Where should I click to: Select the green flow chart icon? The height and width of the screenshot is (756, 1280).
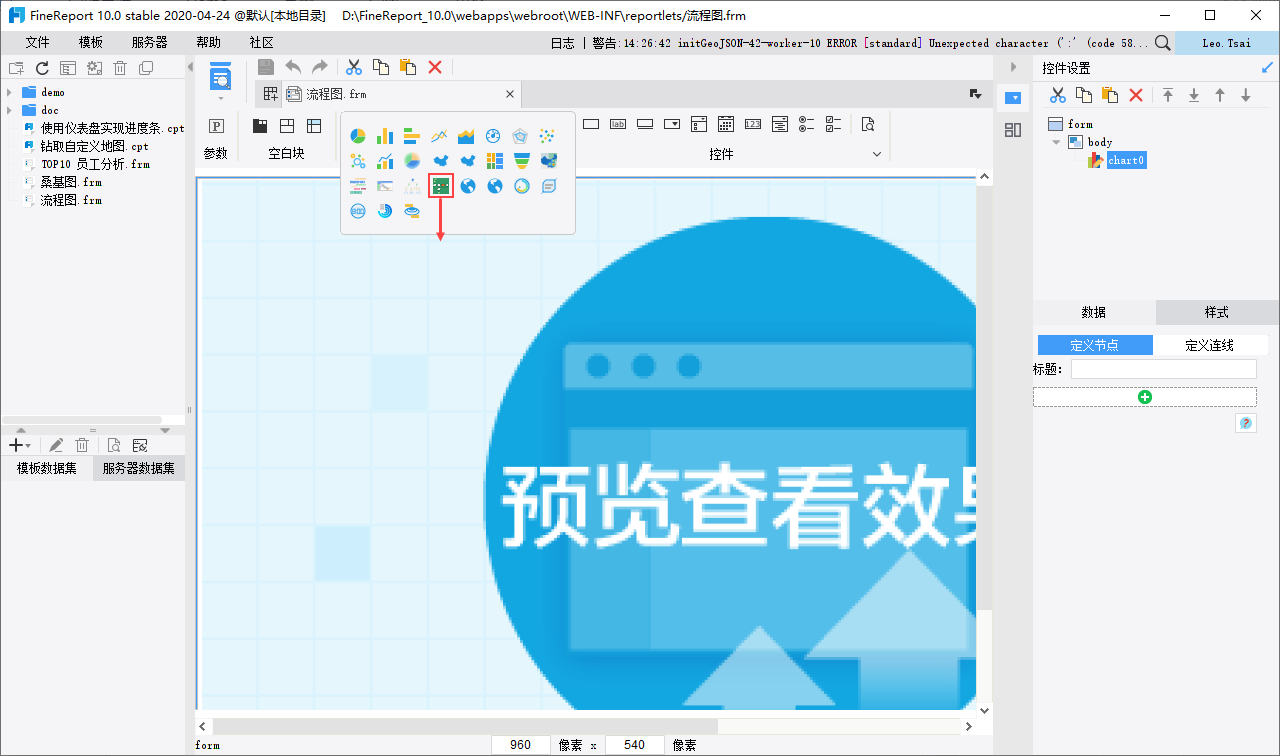point(440,185)
